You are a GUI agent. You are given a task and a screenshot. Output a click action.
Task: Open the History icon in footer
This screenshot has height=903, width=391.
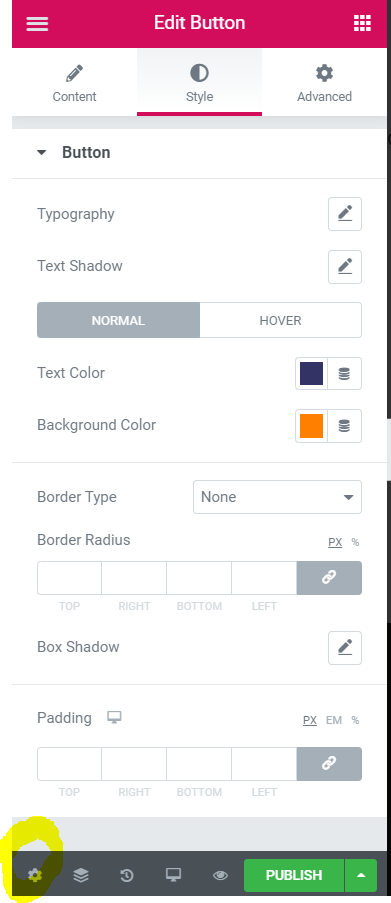(x=127, y=875)
